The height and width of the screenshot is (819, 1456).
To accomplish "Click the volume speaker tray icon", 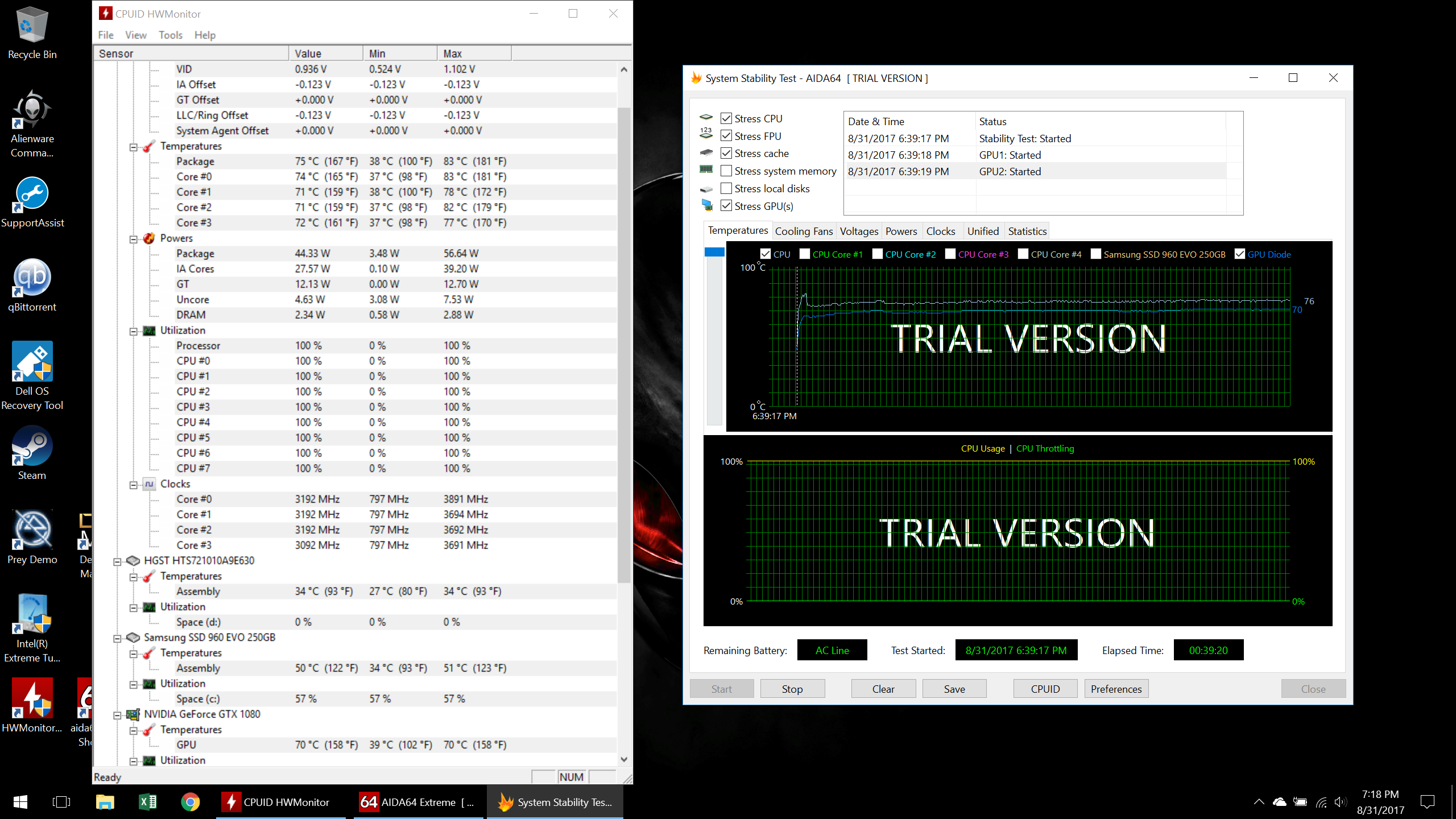I will [x=1340, y=802].
